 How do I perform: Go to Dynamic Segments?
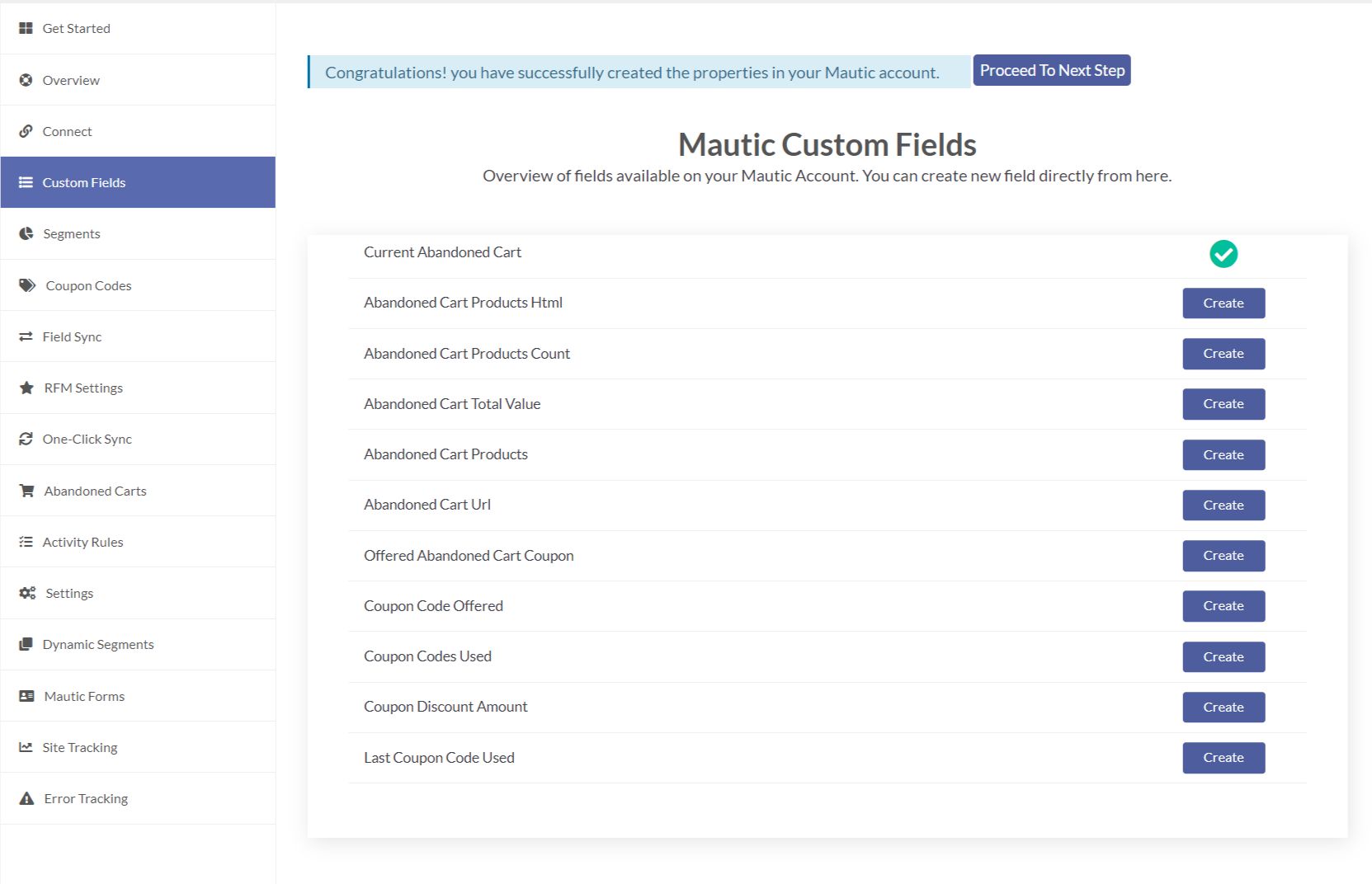pyautogui.click(x=138, y=644)
